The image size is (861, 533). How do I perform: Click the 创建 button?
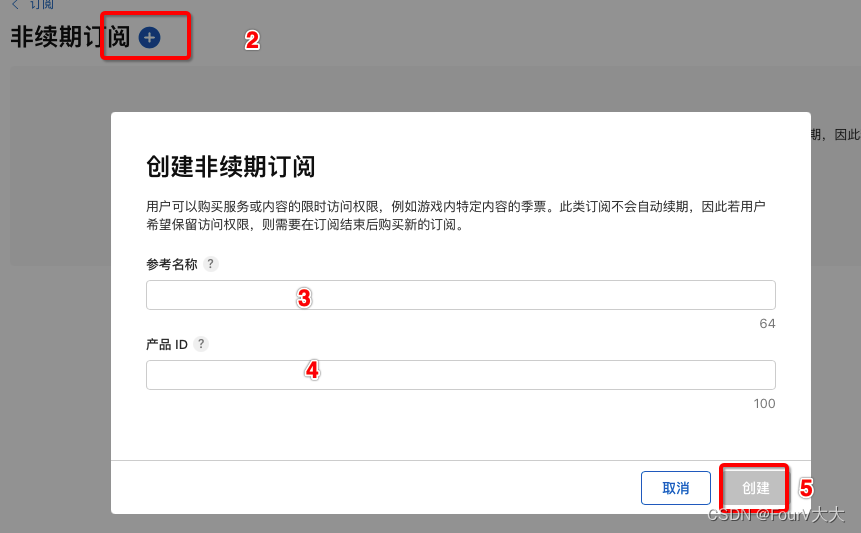[x=755, y=488]
